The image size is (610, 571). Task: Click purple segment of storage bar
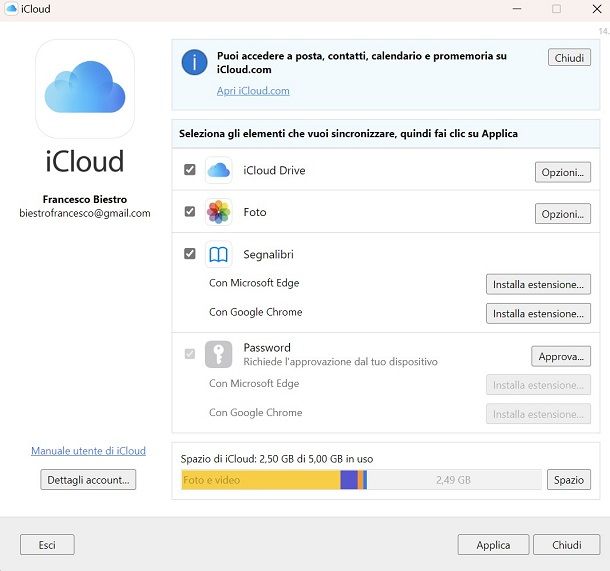click(x=349, y=480)
